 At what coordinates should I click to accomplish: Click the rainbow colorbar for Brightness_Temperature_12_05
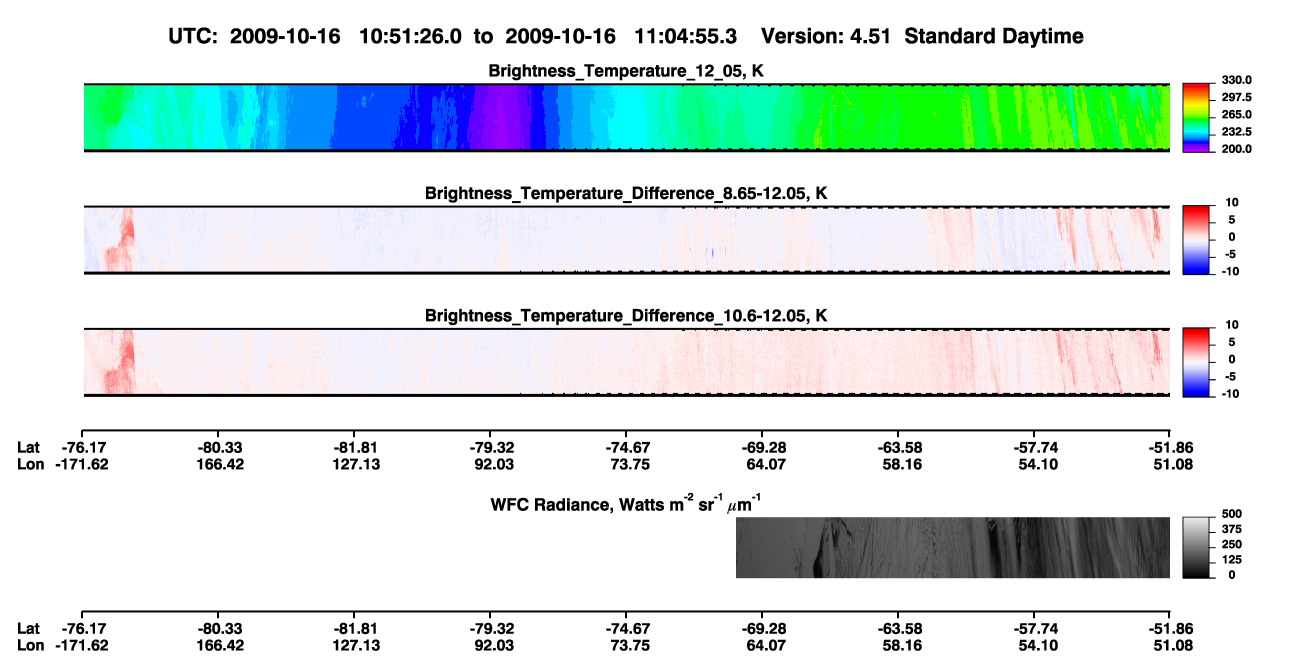[1196, 118]
